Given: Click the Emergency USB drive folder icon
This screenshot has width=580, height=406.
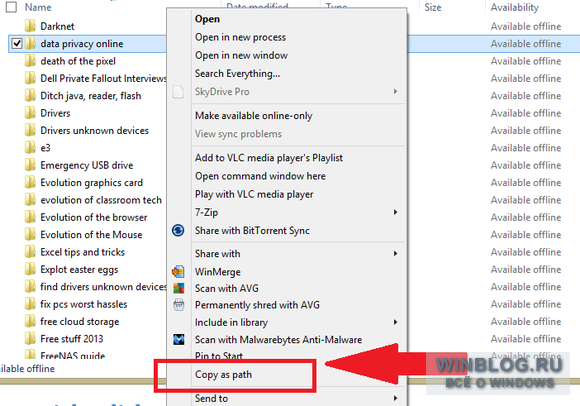Looking at the screenshot, I should pyautogui.click(x=30, y=165).
